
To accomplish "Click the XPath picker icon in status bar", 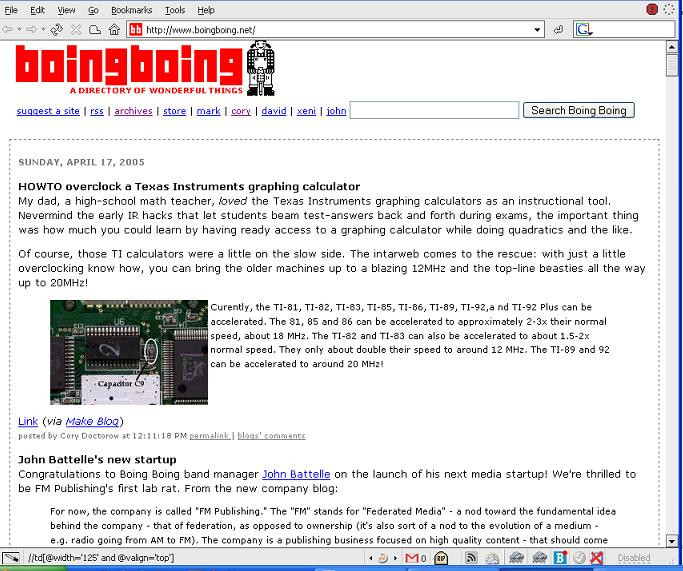I will pyautogui.click(x=11, y=557).
